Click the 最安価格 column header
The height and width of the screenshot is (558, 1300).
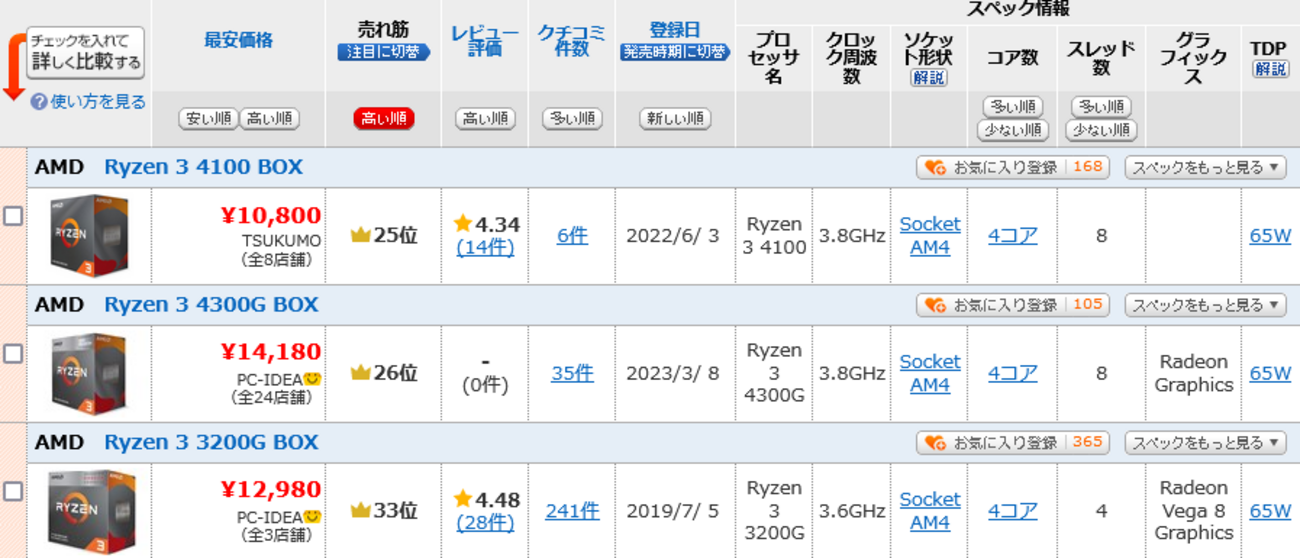[x=238, y=41]
